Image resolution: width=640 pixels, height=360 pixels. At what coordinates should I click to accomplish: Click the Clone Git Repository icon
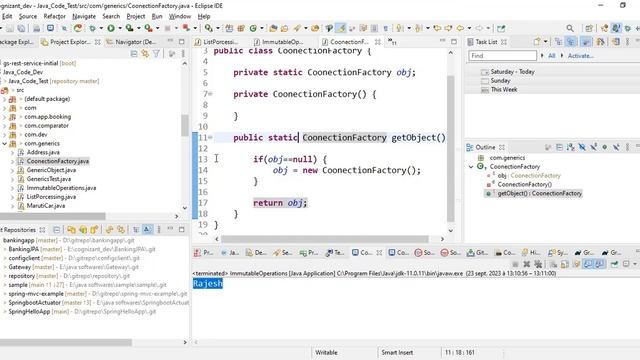click(83, 230)
